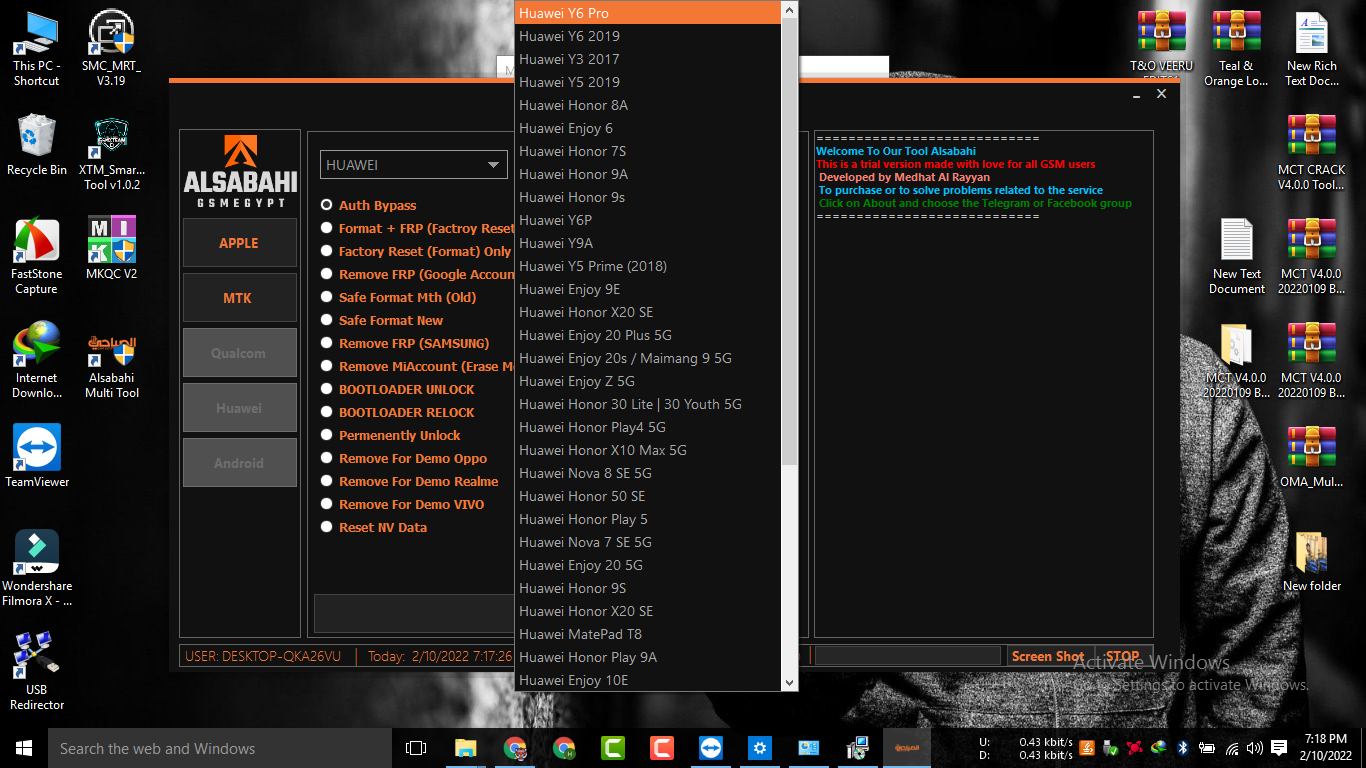1366x768 pixels.
Task: Choose Huawei Y9A from the list
Action: (647, 243)
